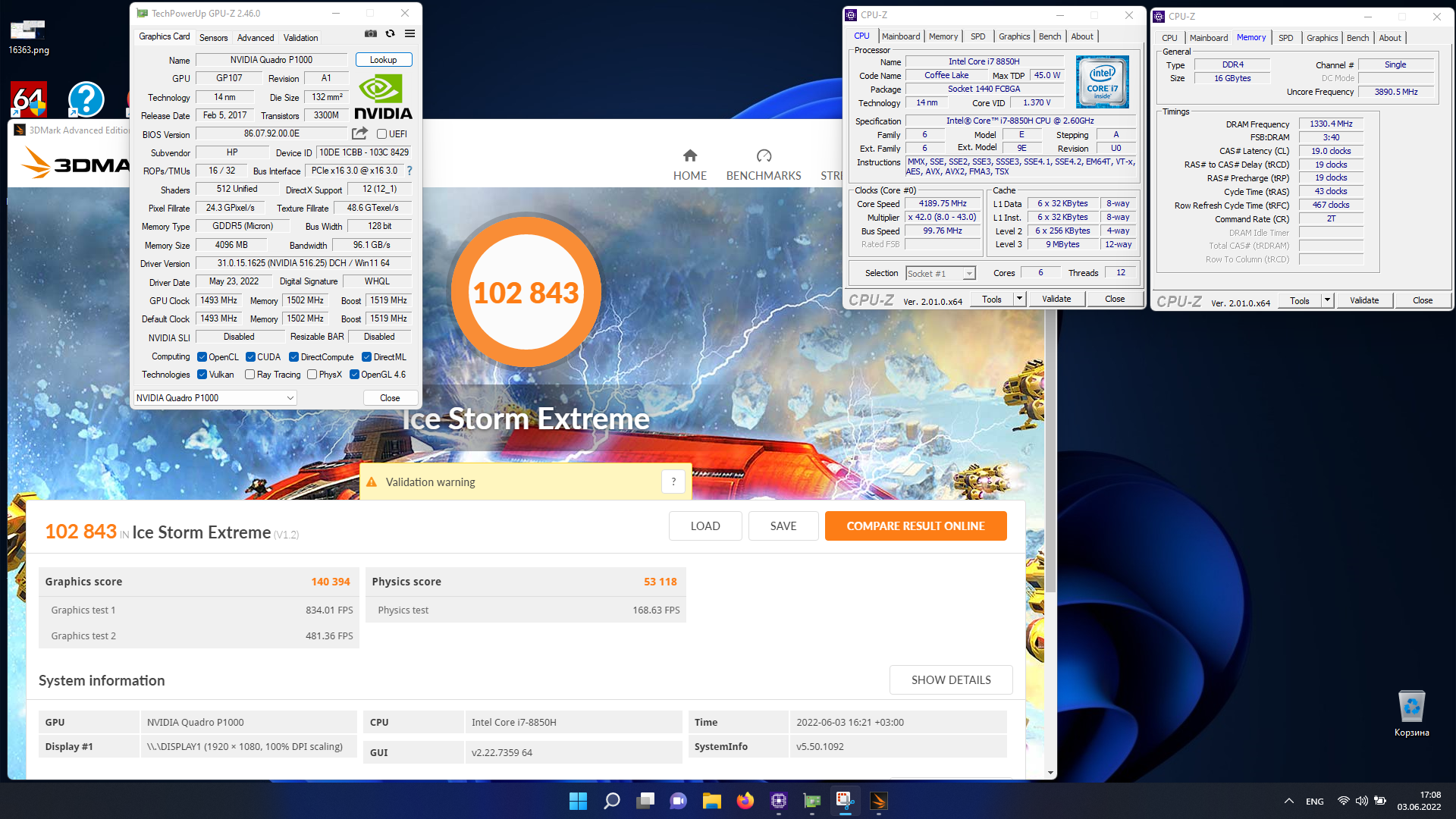Click validation warning triangle icon
The height and width of the screenshot is (819, 1456).
[x=372, y=482]
